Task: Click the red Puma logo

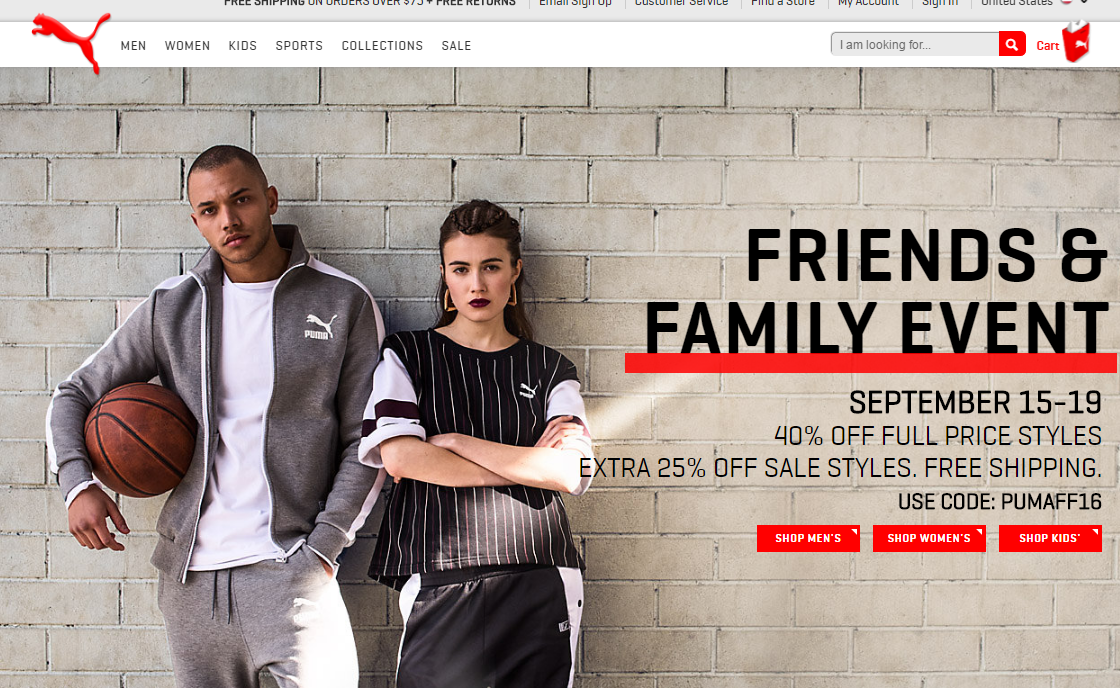Action: click(x=71, y=42)
